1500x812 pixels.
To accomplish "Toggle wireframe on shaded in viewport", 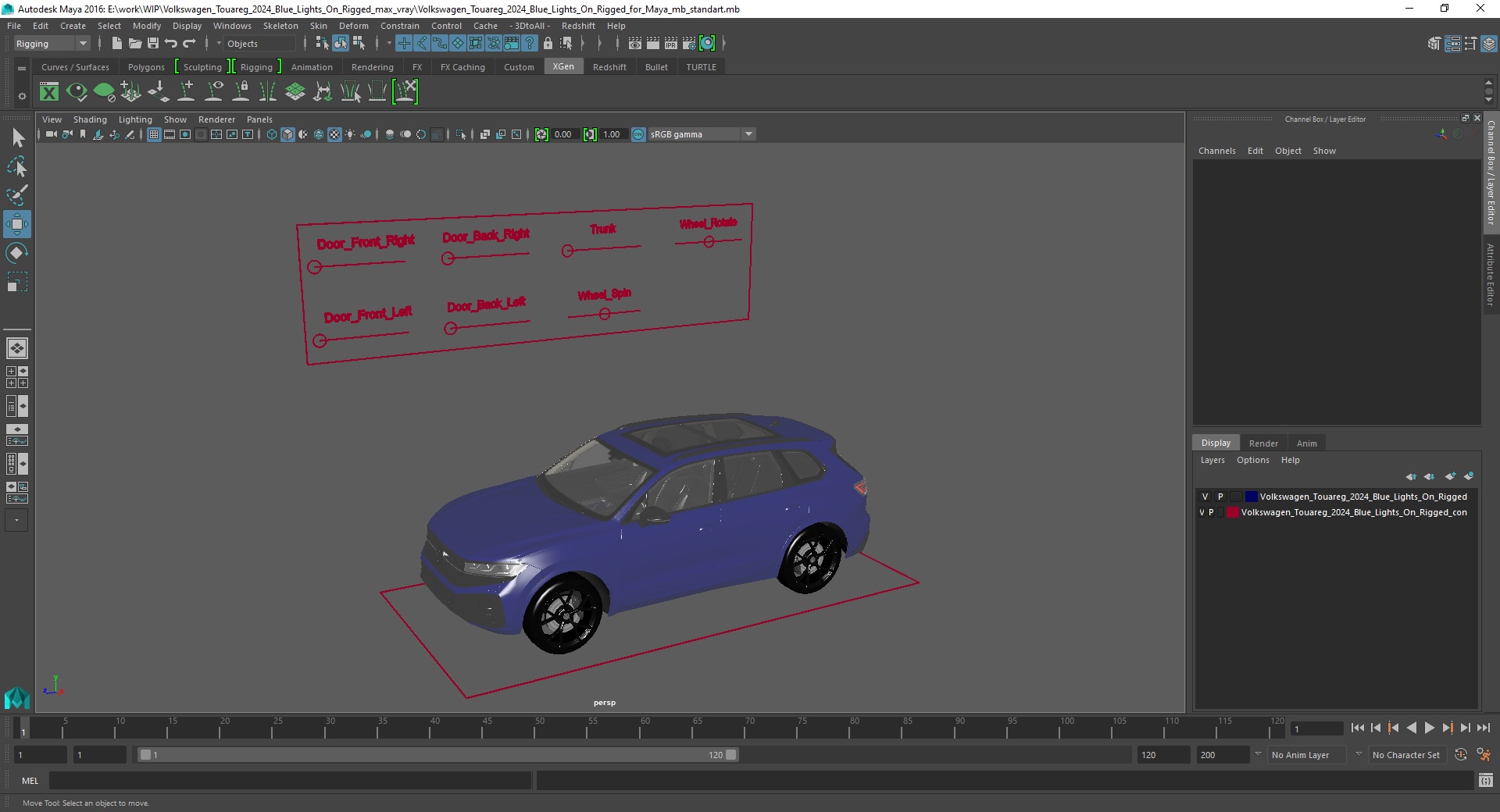I will pyautogui.click(x=319, y=134).
